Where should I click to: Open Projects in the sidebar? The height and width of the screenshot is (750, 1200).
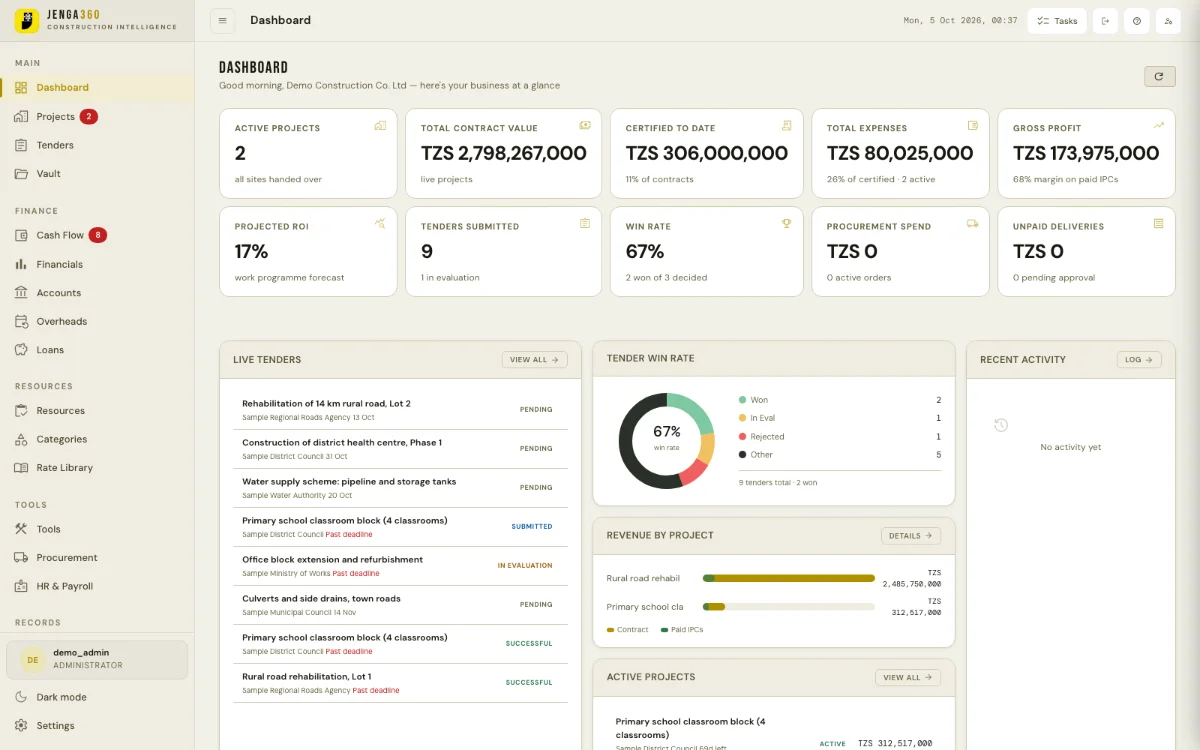tap(97, 116)
